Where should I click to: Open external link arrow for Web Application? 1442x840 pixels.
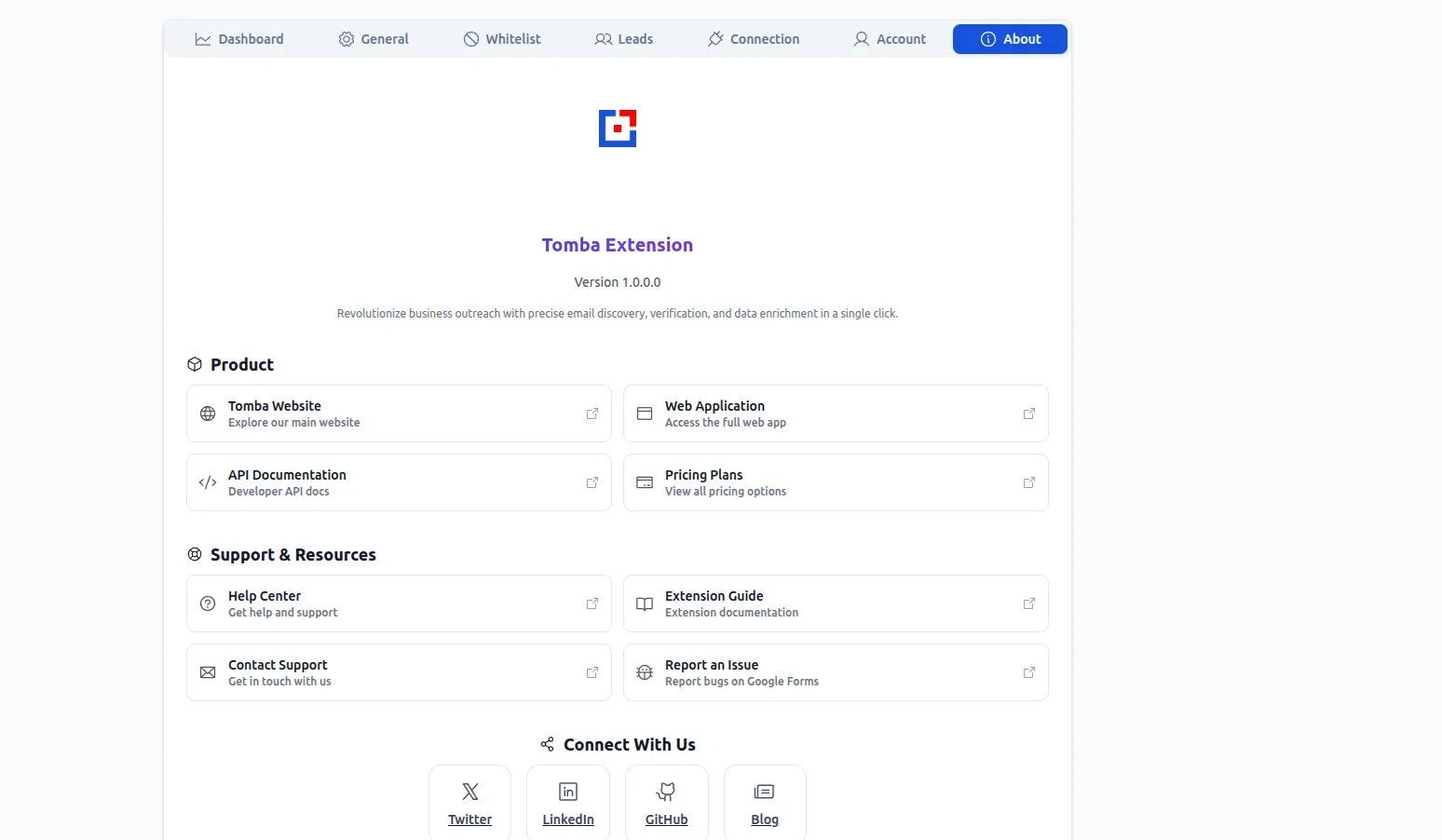(1029, 413)
